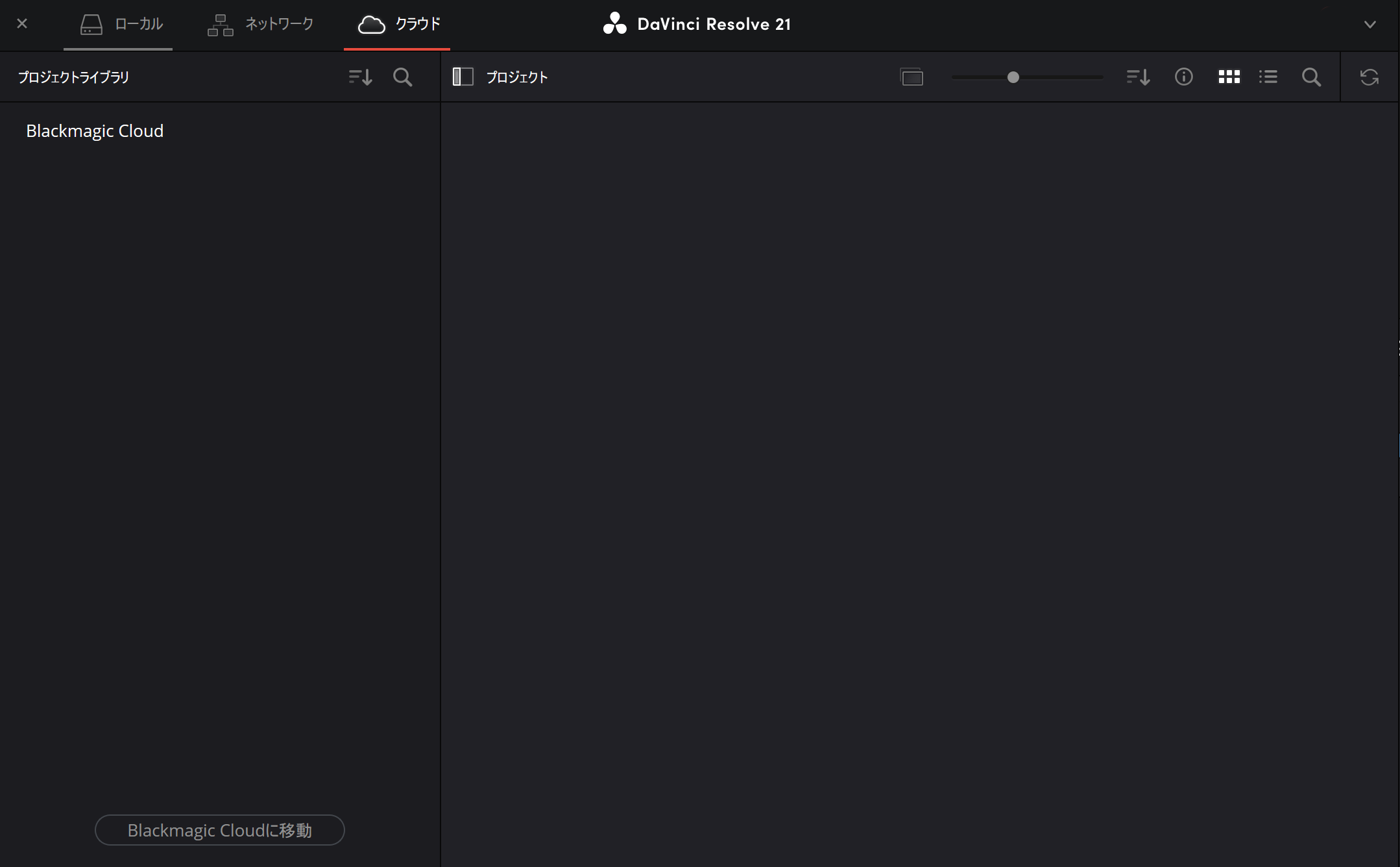Switch projects to list view
The width and height of the screenshot is (1400, 867).
[x=1268, y=77]
